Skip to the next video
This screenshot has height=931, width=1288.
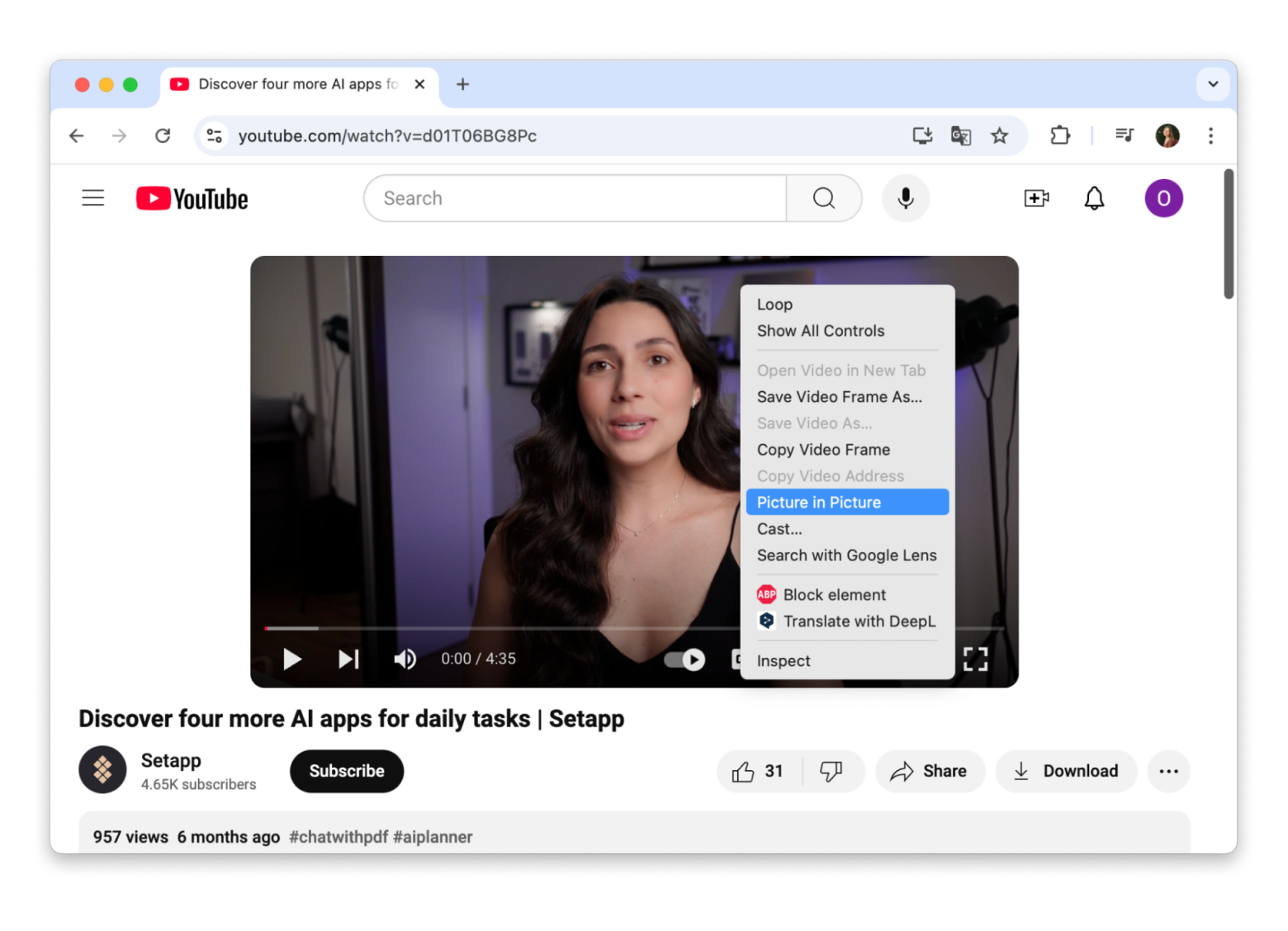point(348,659)
